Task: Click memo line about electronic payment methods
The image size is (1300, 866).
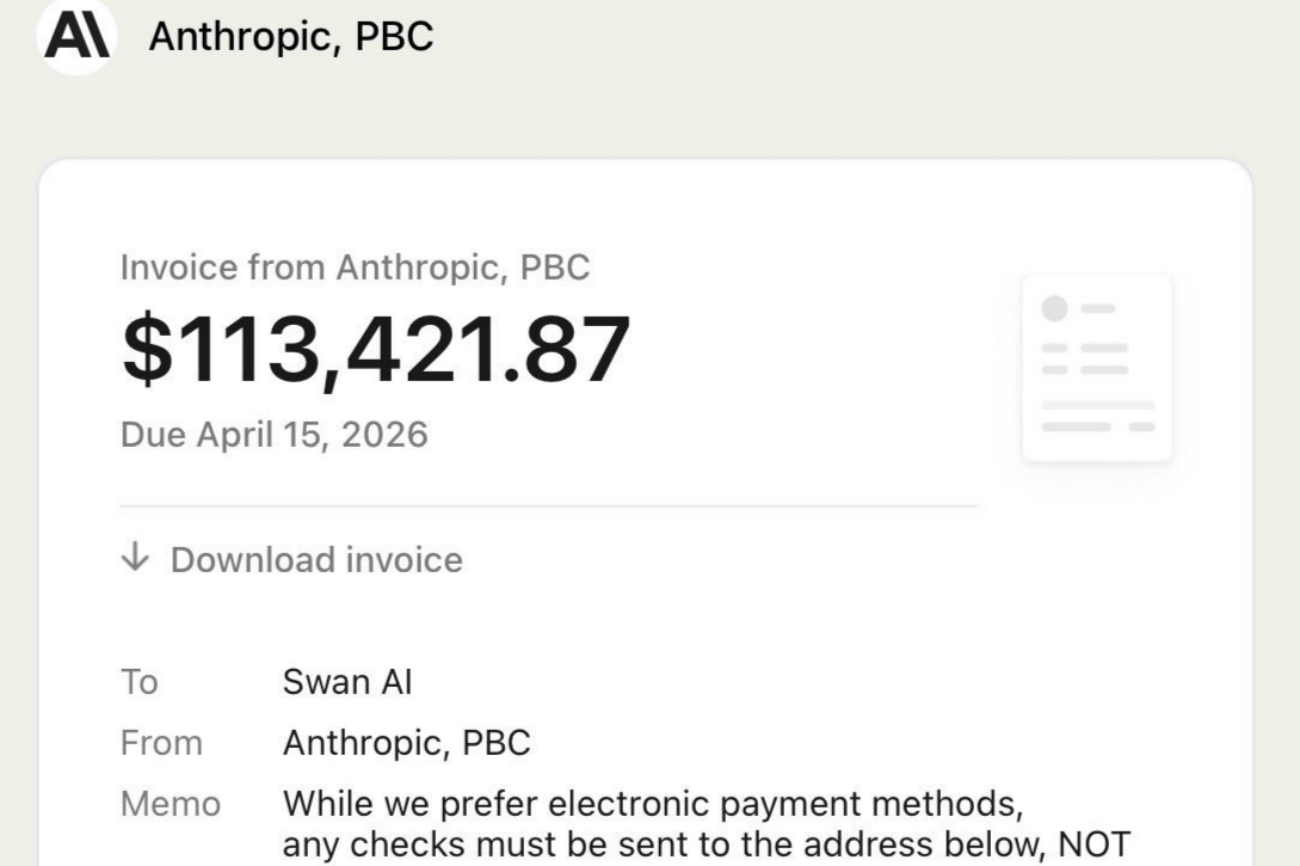Action: (x=653, y=803)
